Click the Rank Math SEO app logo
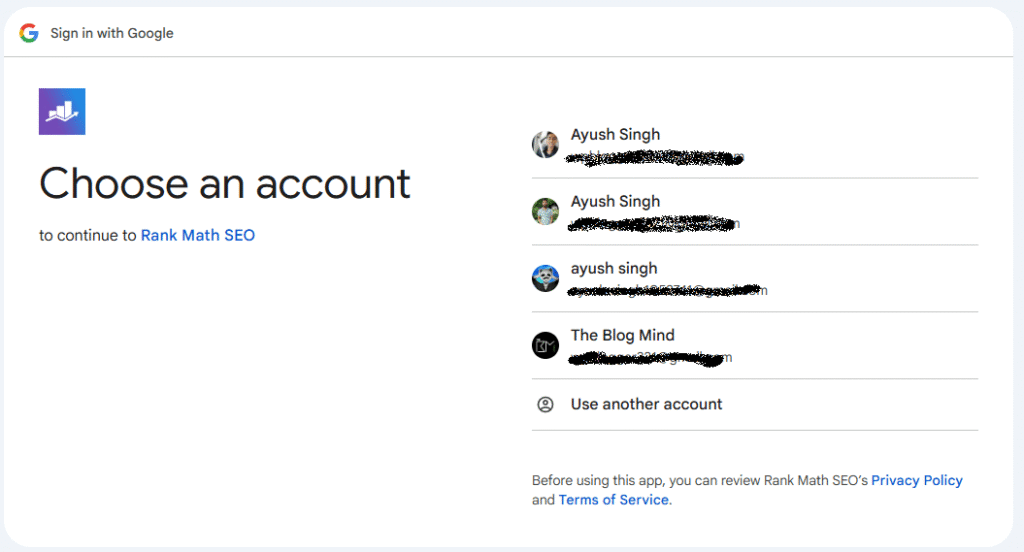 click(x=62, y=112)
